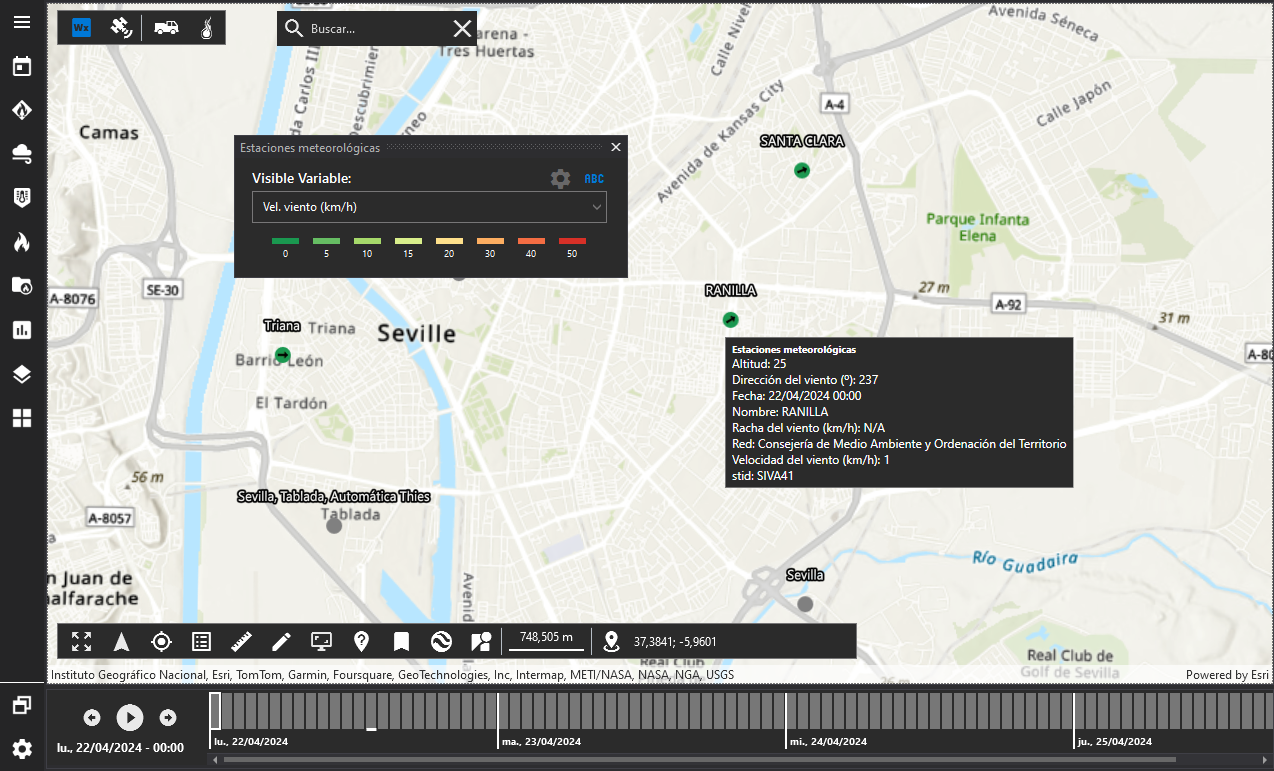The image size is (1274, 771).
Task: Click the red 50 km/h legend swatch
Action: click(x=572, y=241)
